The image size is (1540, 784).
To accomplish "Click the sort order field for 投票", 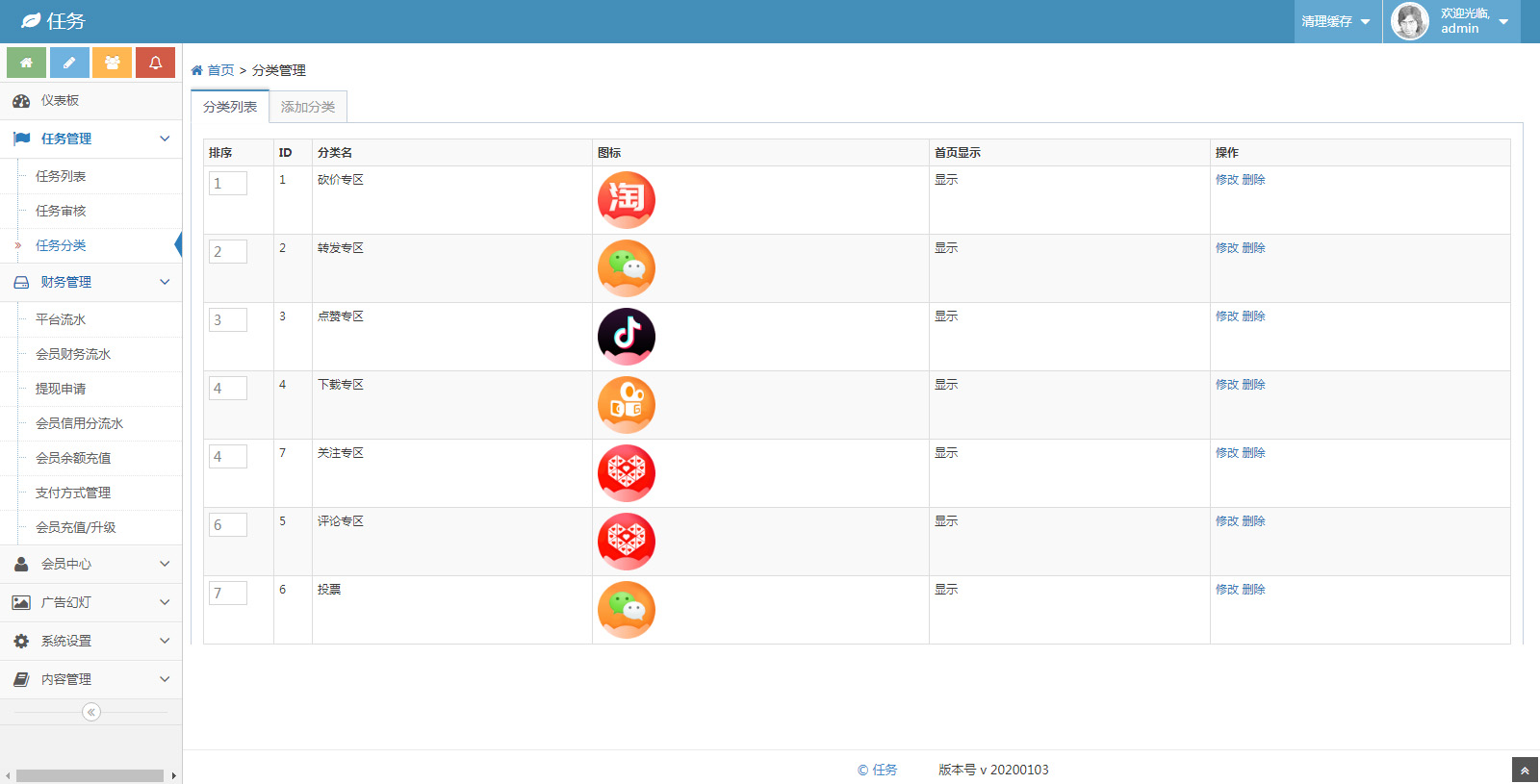I will 228,594.
